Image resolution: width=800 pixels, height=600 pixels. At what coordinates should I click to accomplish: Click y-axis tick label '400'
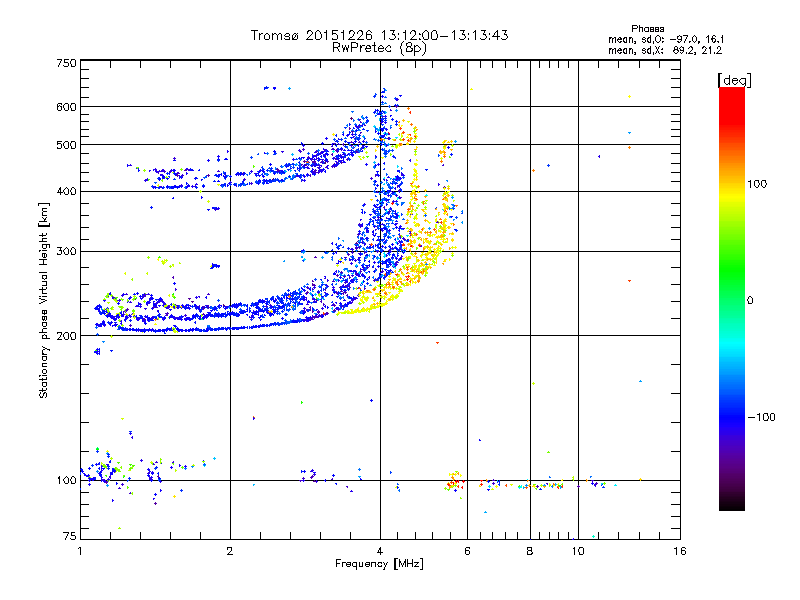tap(66, 191)
